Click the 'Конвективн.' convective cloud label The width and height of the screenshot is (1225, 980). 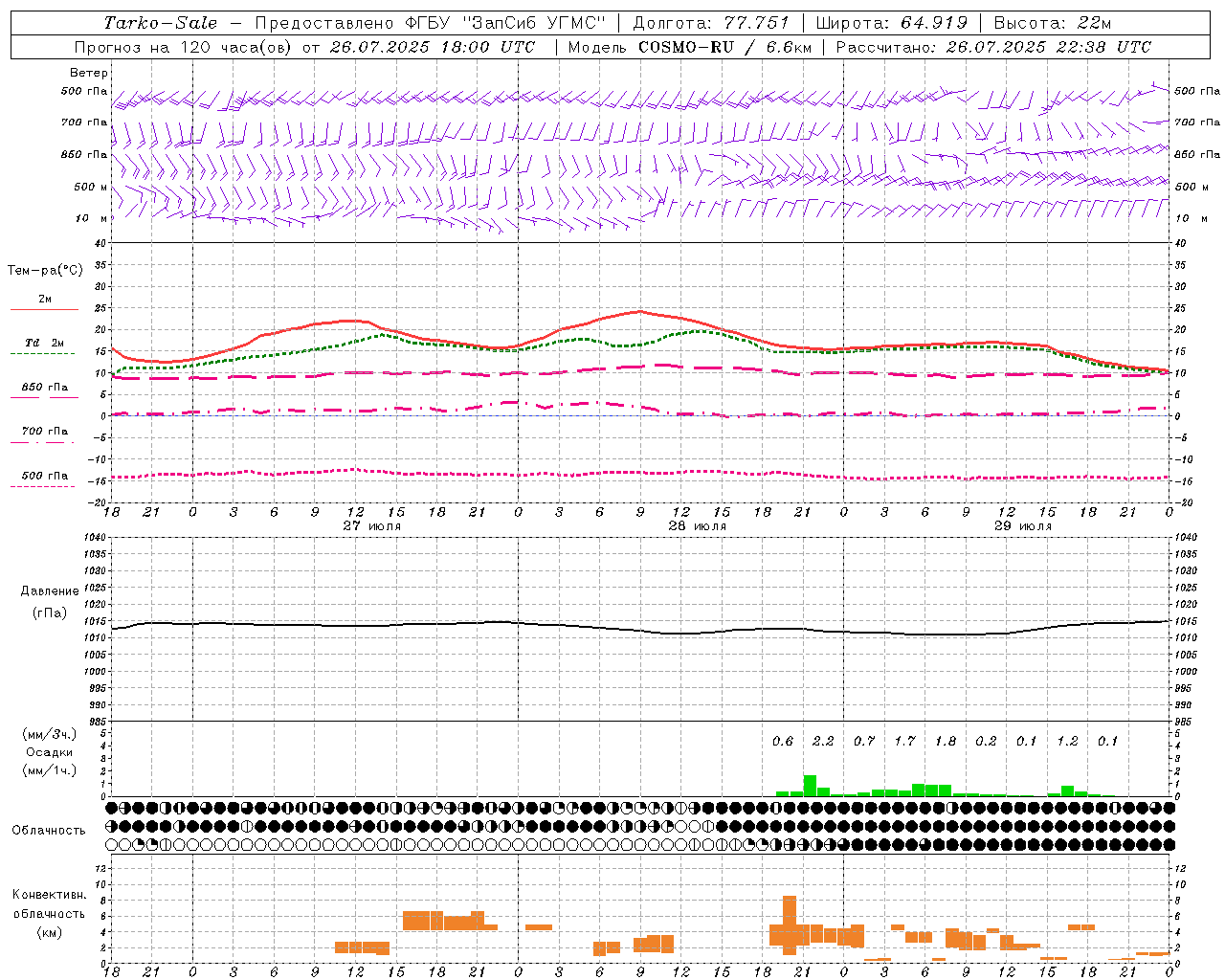tap(50, 894)
